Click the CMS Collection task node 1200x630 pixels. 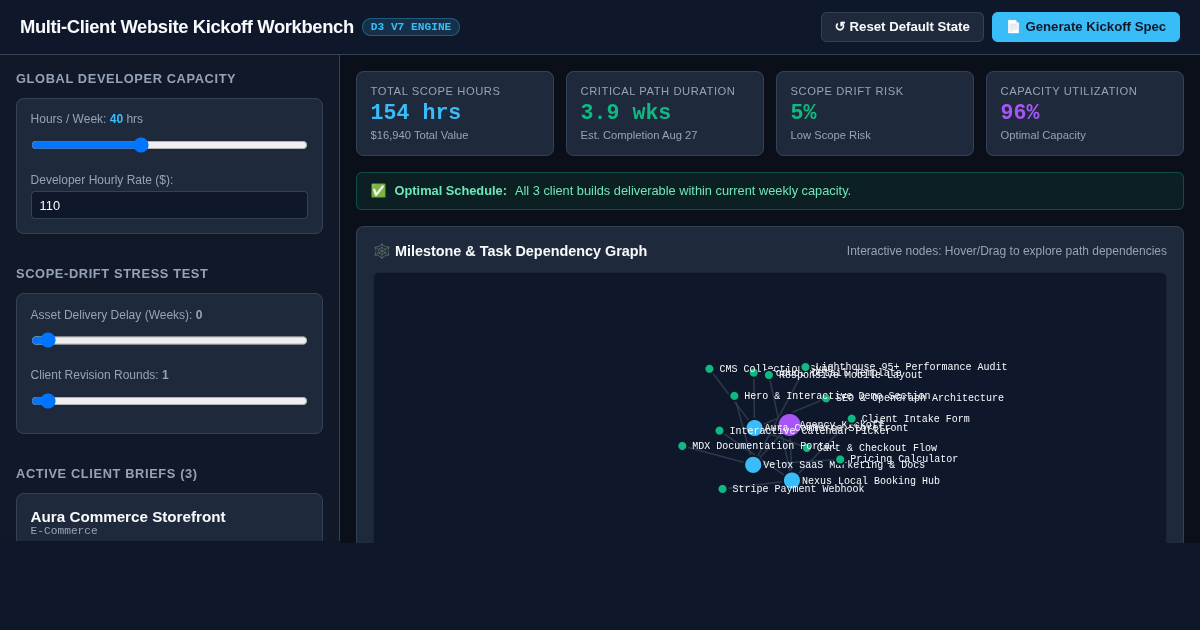[709, 369]
